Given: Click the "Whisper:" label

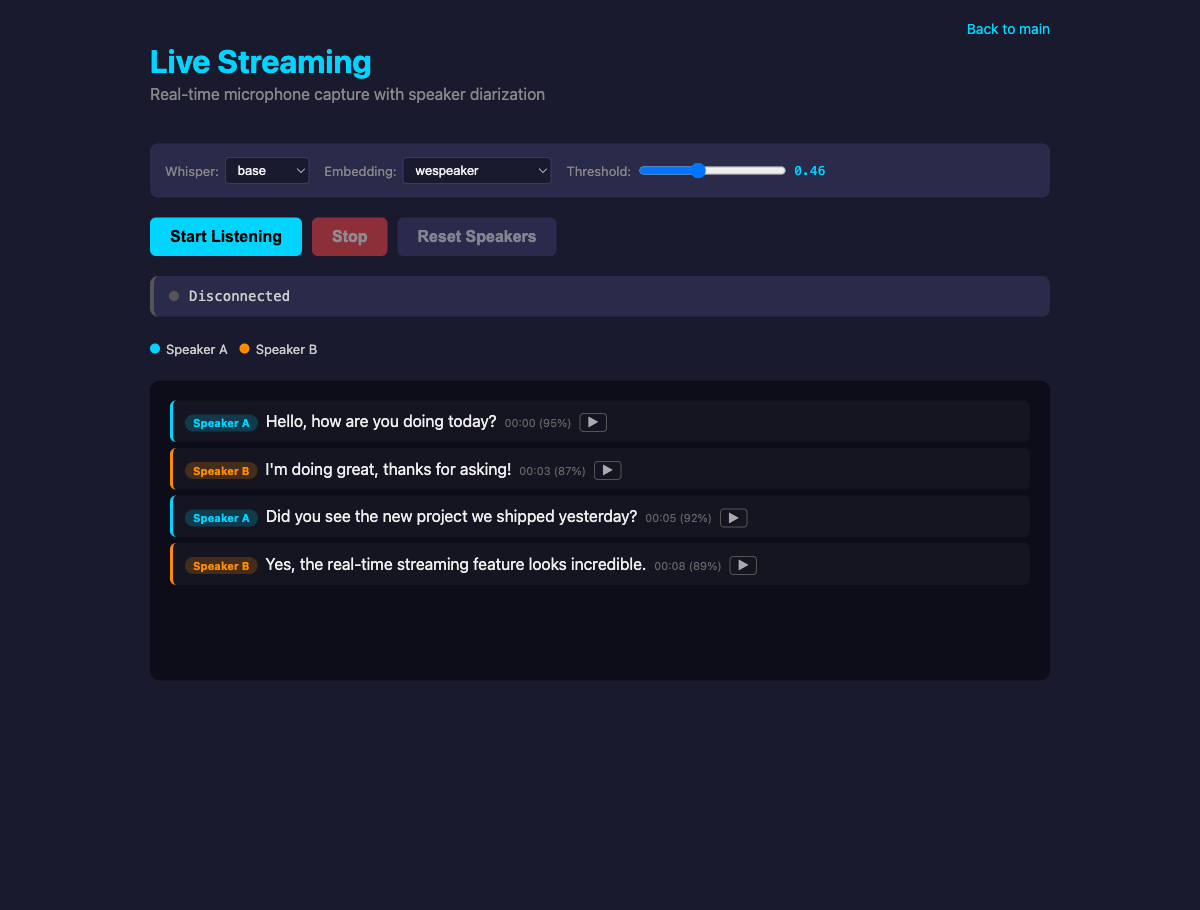Looking at the screenshot, I should coord(192,171).
